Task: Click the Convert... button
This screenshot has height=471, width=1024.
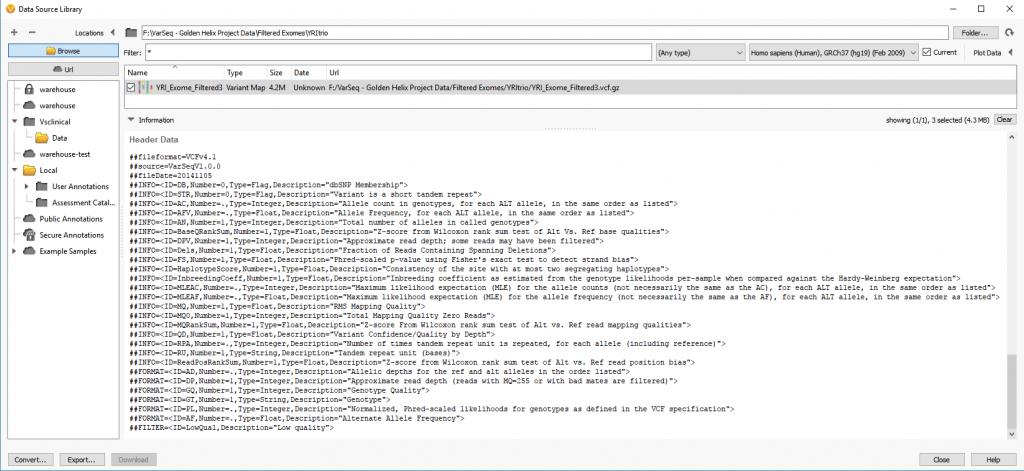Action: point(31,460)
